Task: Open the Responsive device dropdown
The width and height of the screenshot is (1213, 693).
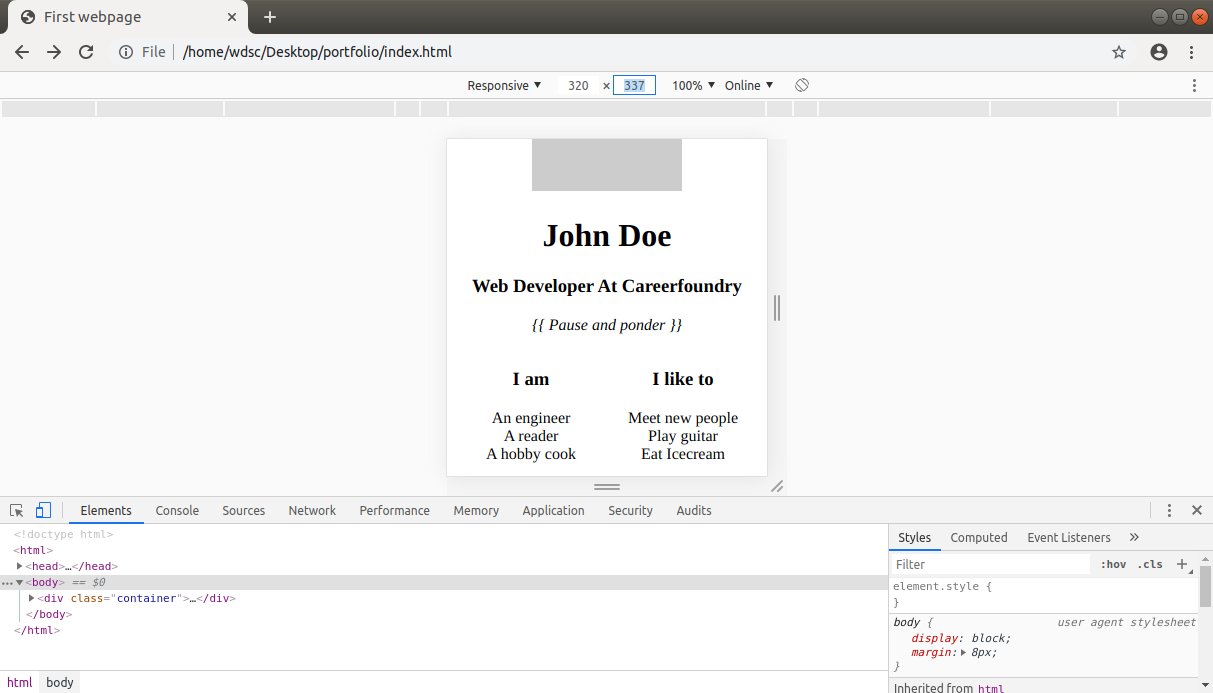Action: pos(504,86)
